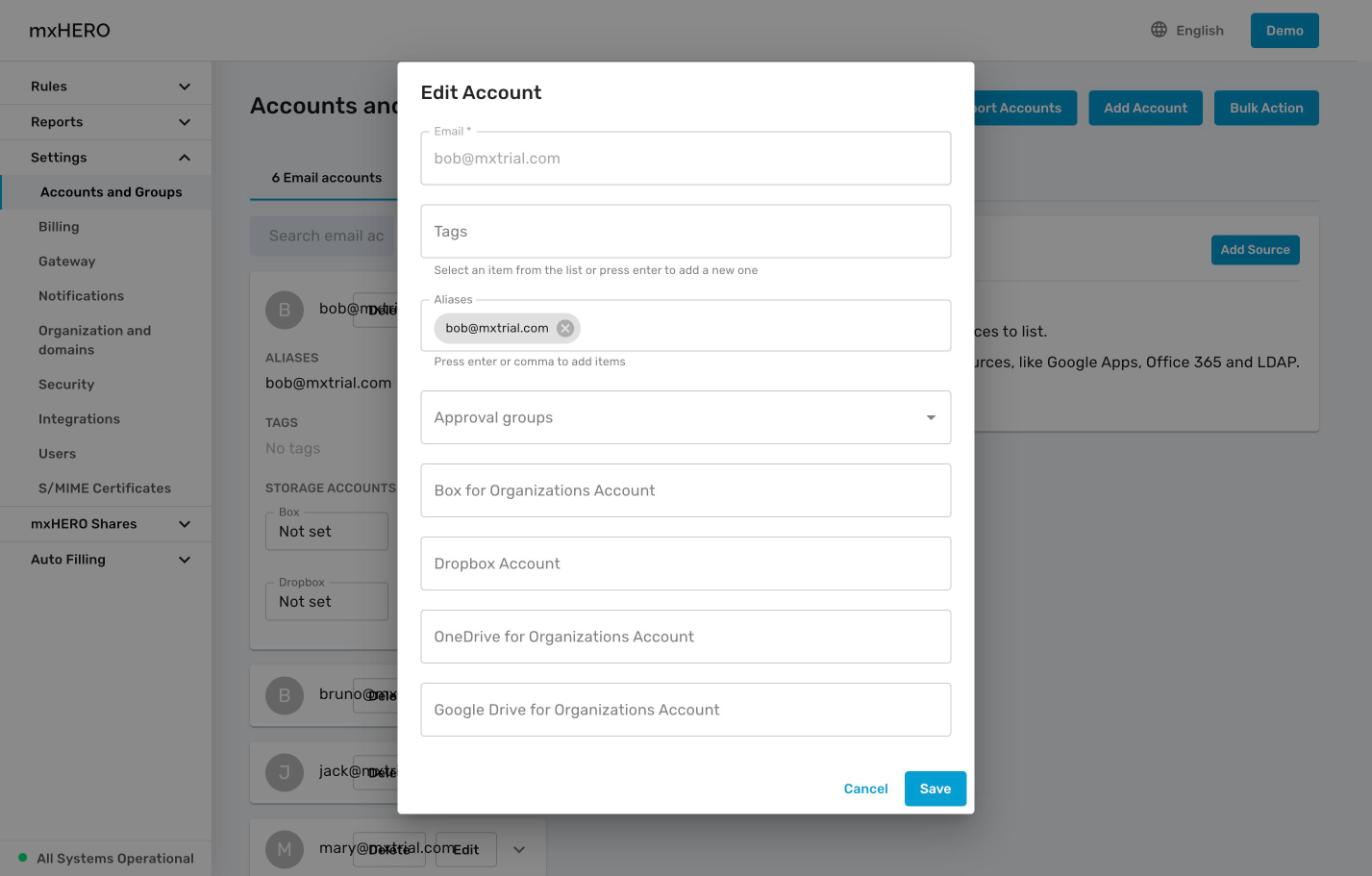The width and height of the screenshot is (1372, 876).
Task: Expand mary's account row chevron
Action: 519,849
